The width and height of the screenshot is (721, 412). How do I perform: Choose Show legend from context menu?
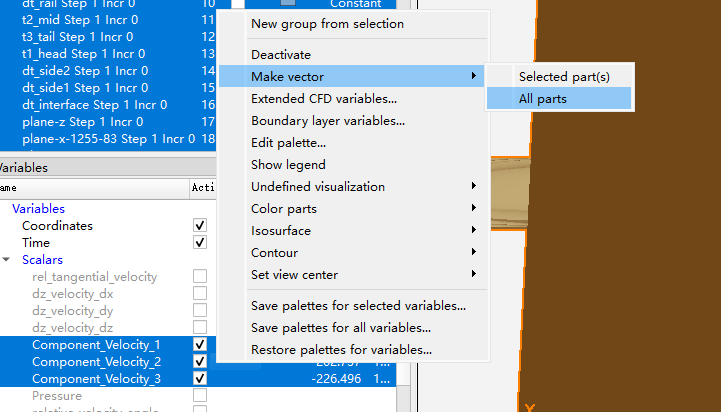[288, 165]
